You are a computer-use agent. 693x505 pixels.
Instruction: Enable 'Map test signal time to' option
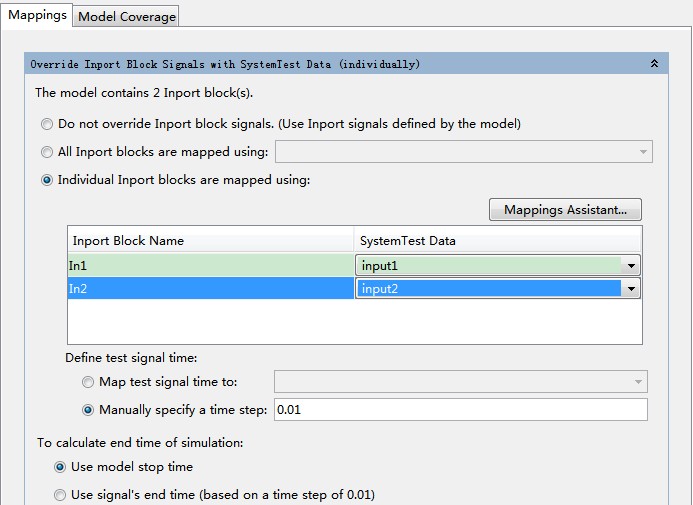[88, 382]
